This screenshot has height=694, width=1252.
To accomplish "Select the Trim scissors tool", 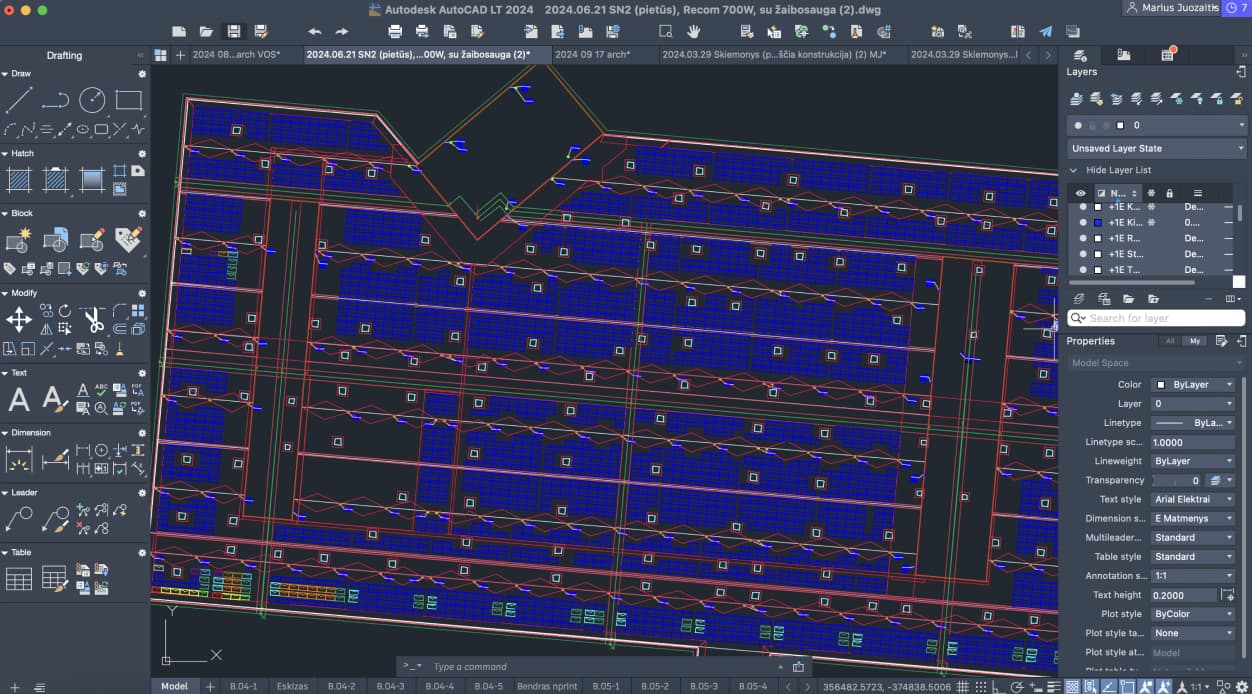I will tap(92, 320).
